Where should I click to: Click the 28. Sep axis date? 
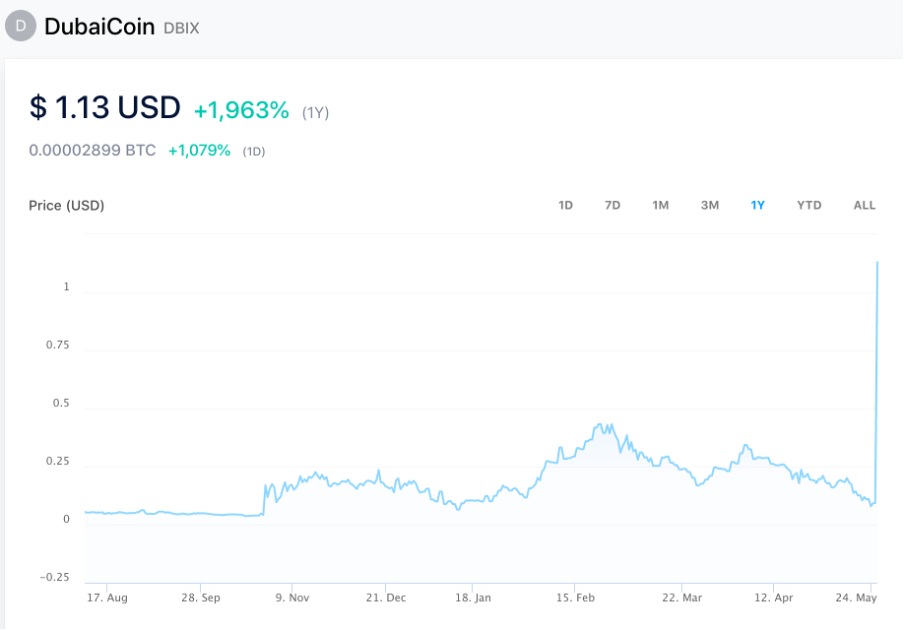201,598
